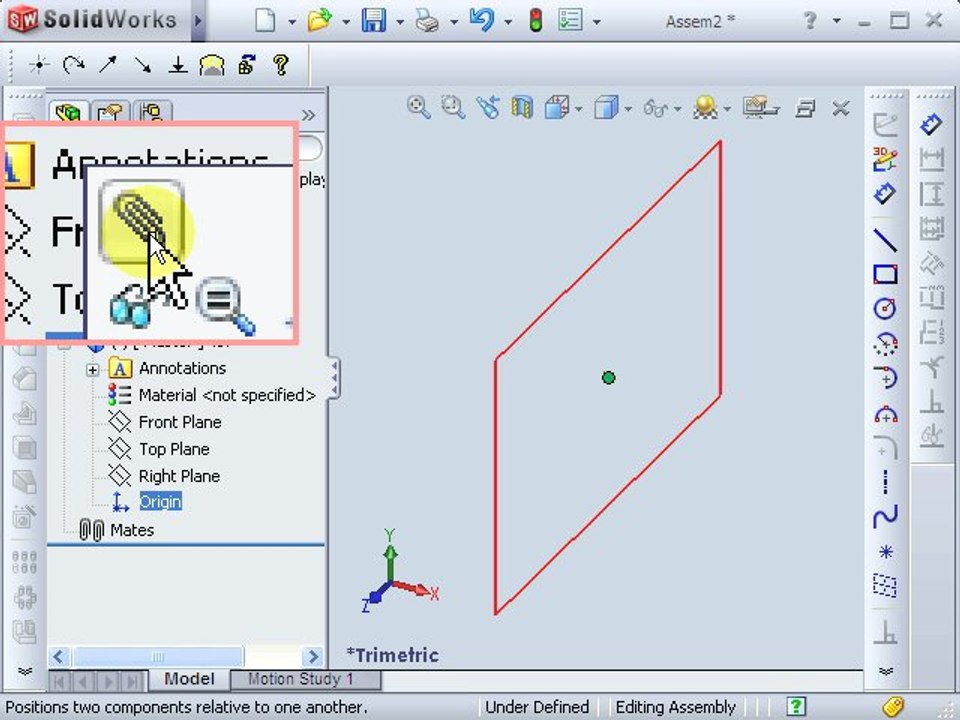Open the Options checklist icon
Screen dimensions: 960x720
[x=570, y=20]
